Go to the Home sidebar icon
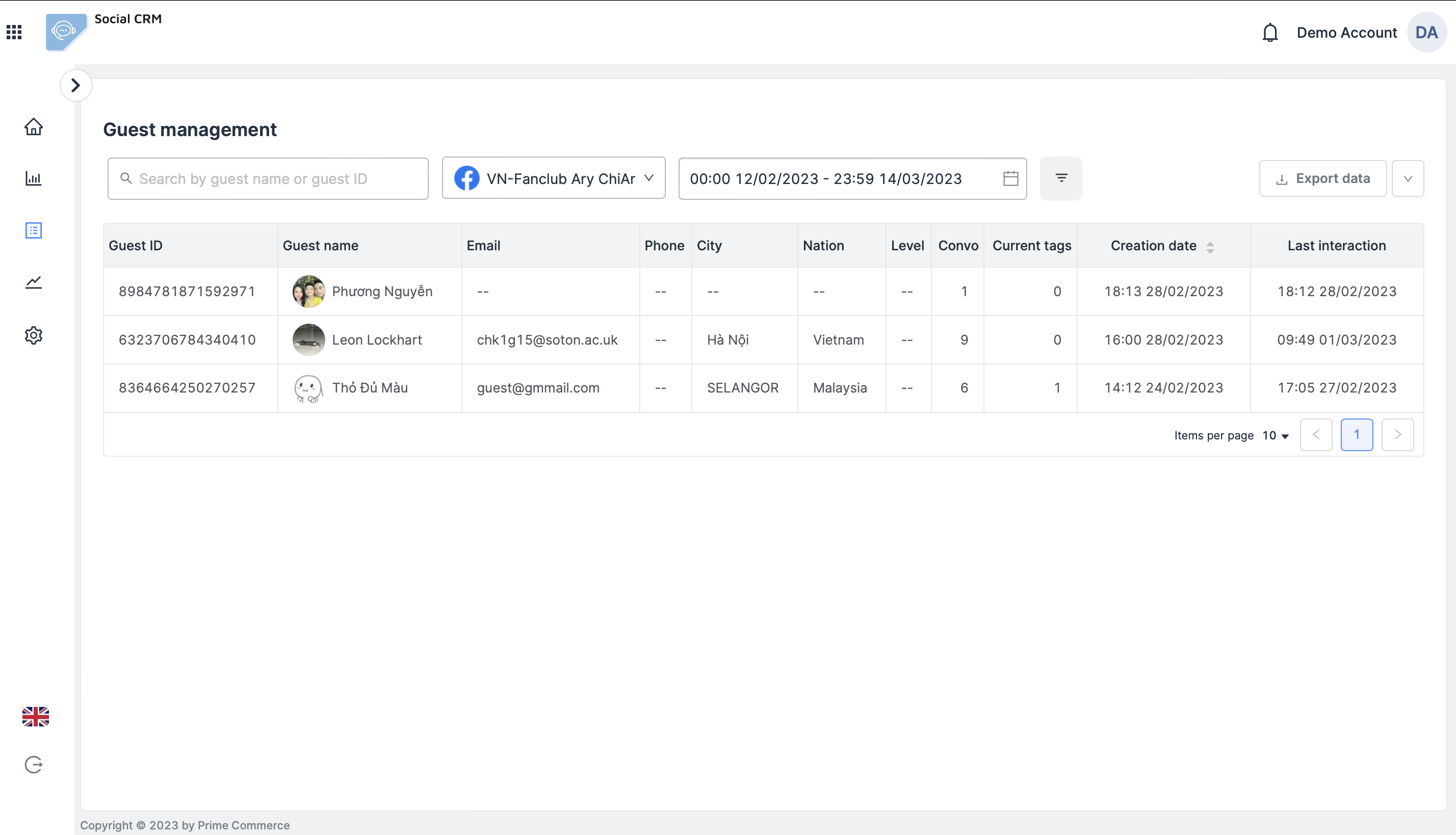The width and height of the screenshot is (1456, 835). (x=33, y=127)
